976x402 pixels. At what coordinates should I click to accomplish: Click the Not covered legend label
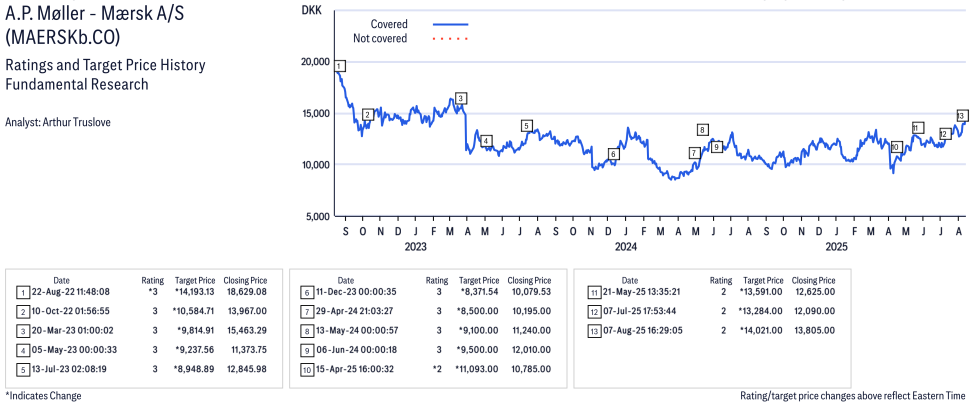click(x=380, y=39)
